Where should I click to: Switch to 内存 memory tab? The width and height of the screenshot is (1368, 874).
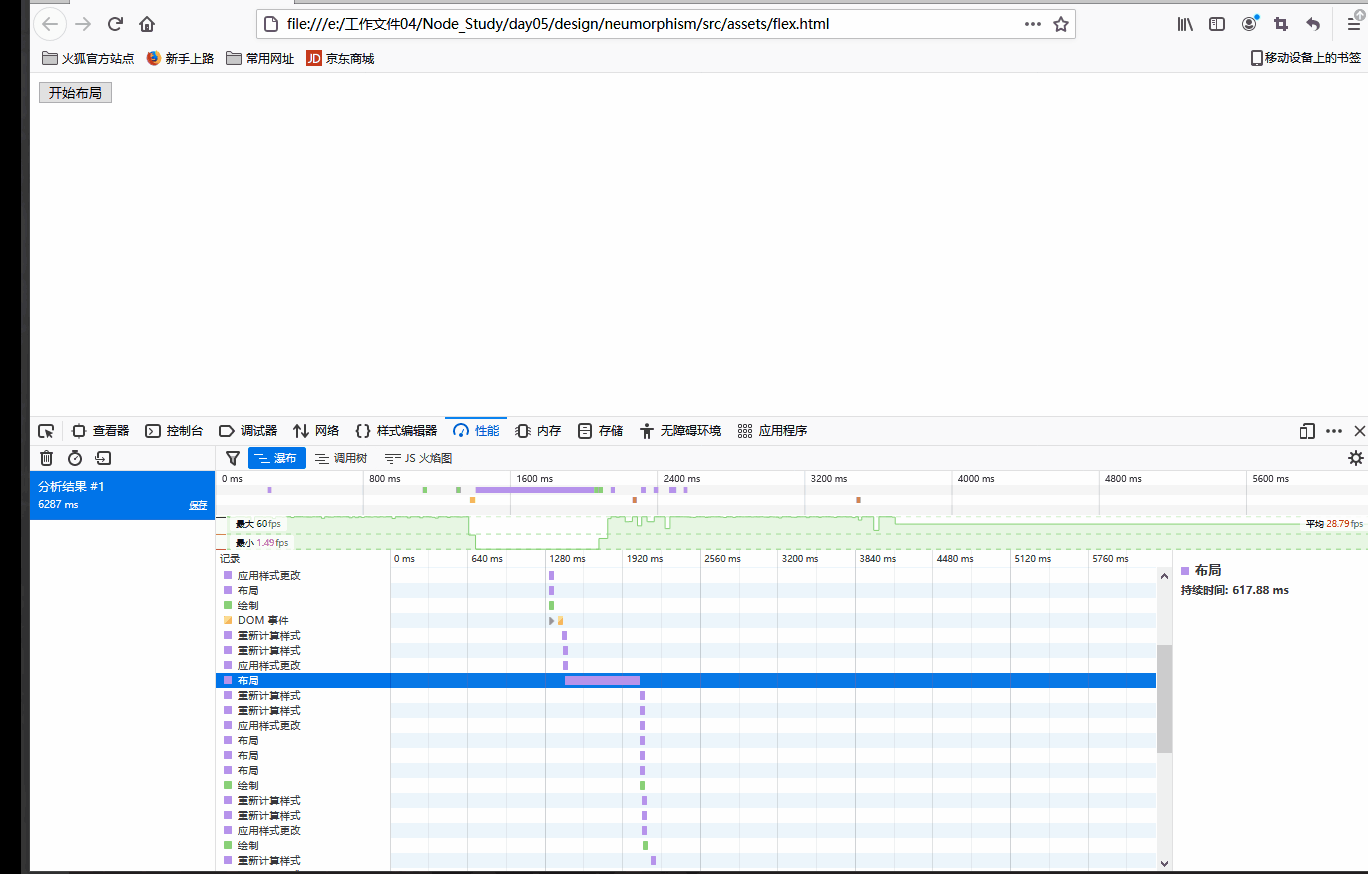pos(538,431)
